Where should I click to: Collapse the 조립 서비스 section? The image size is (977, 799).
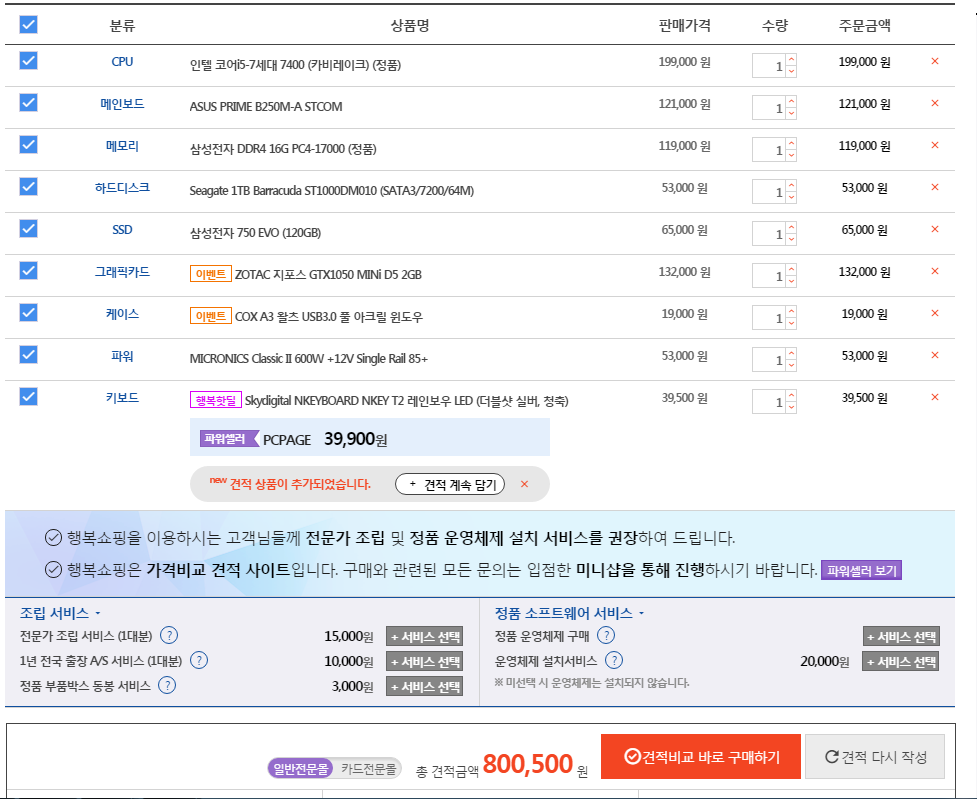[60, 613]
